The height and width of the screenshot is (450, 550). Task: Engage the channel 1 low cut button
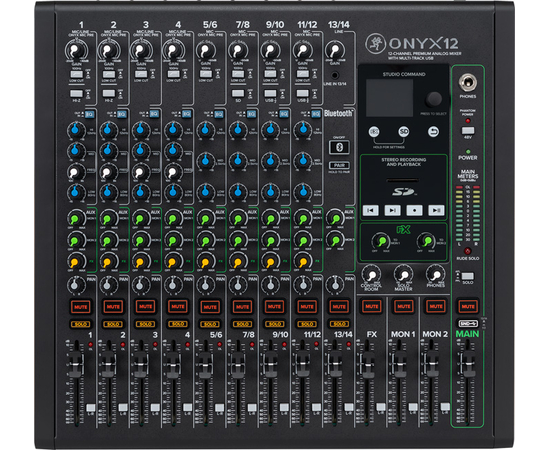[x=76, y=74]
